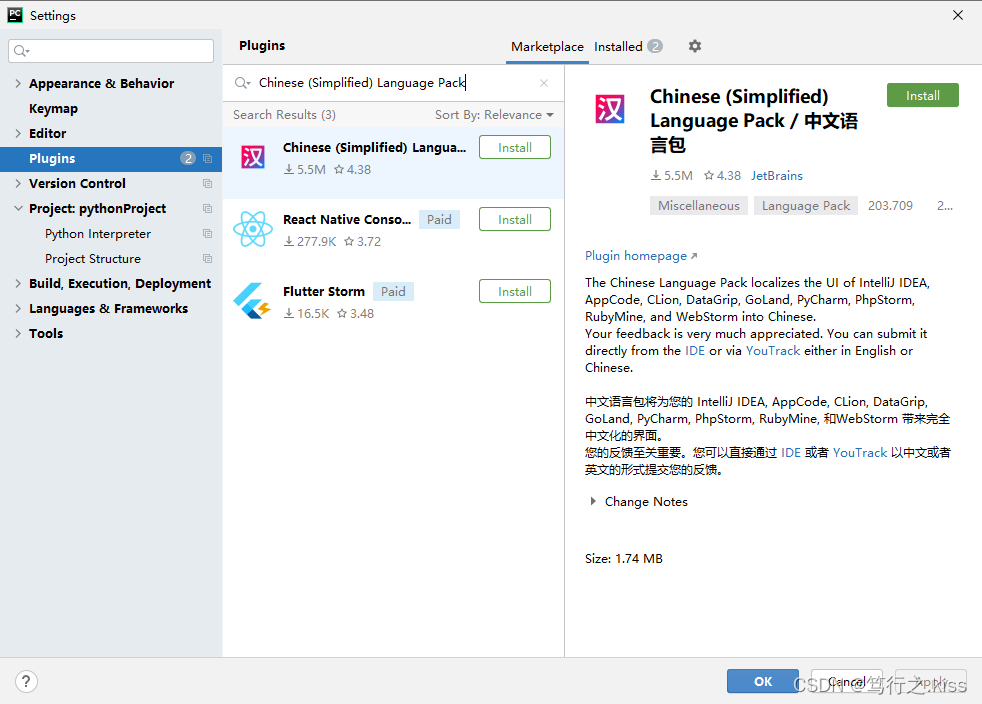Click the version number 203.709
Screen dimensions: 982x704
pos(890,205)
